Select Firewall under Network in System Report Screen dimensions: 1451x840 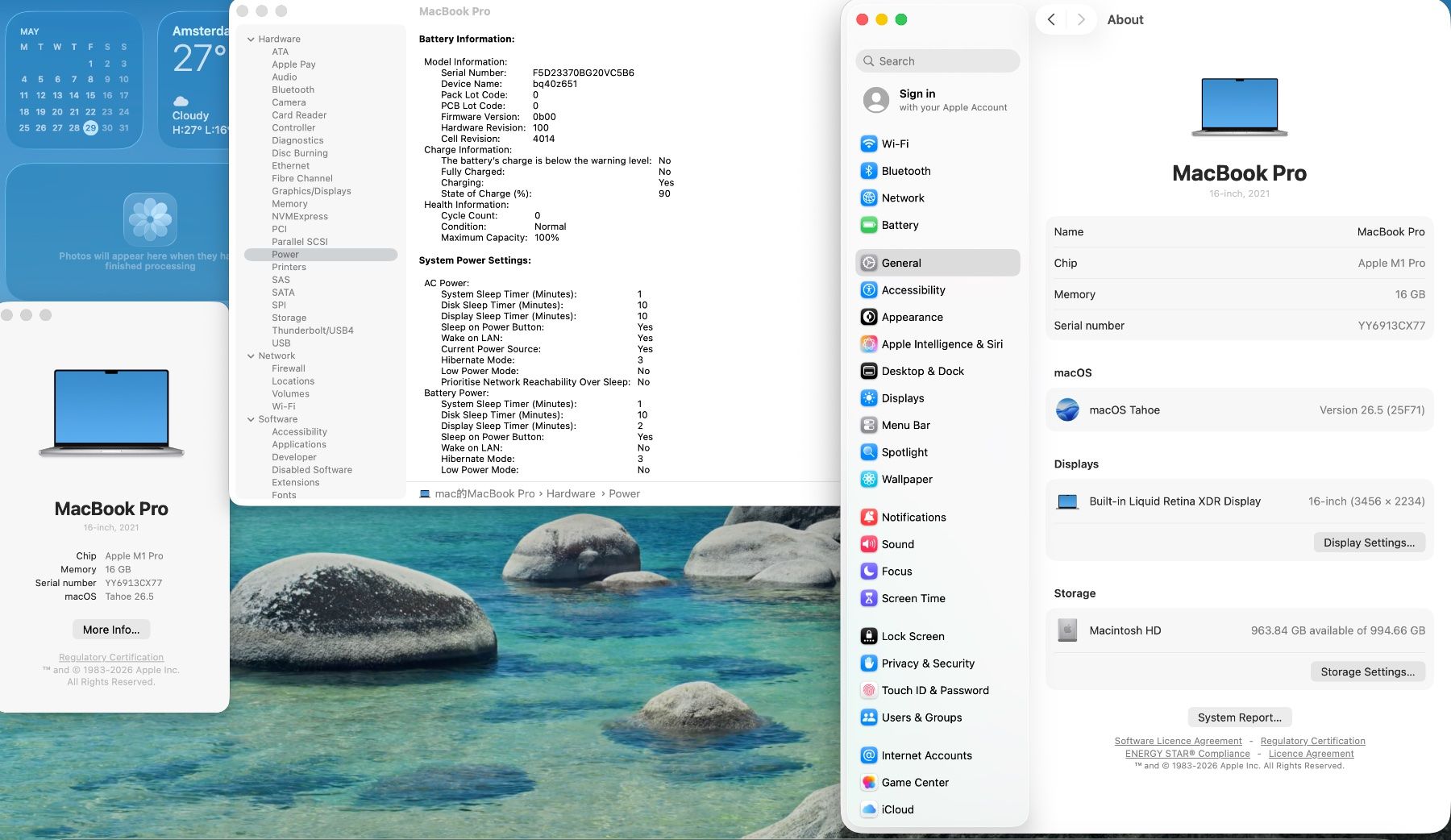click(x=289, y=368)
